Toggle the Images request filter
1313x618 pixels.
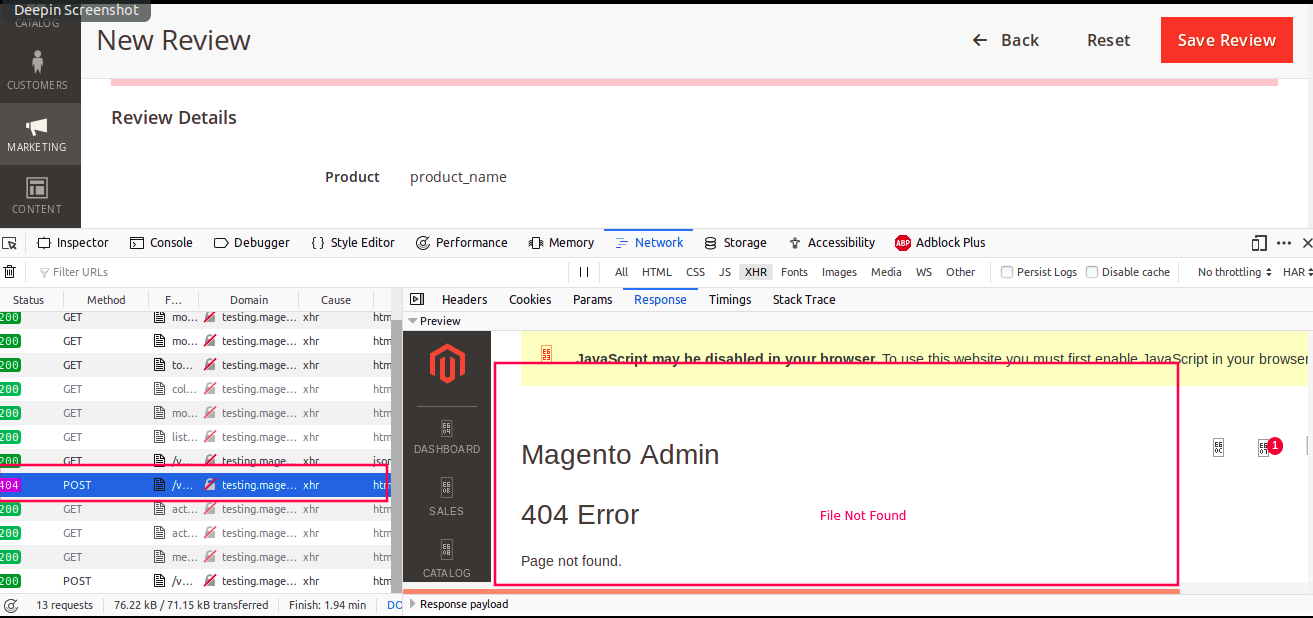(839, 272)
